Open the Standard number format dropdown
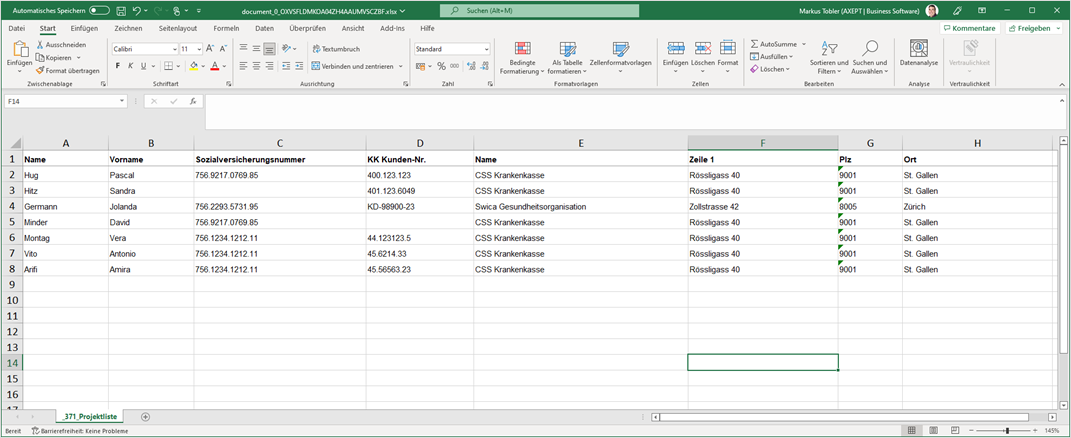Screen dimensions: 1071x438 [x=487, y=49]
